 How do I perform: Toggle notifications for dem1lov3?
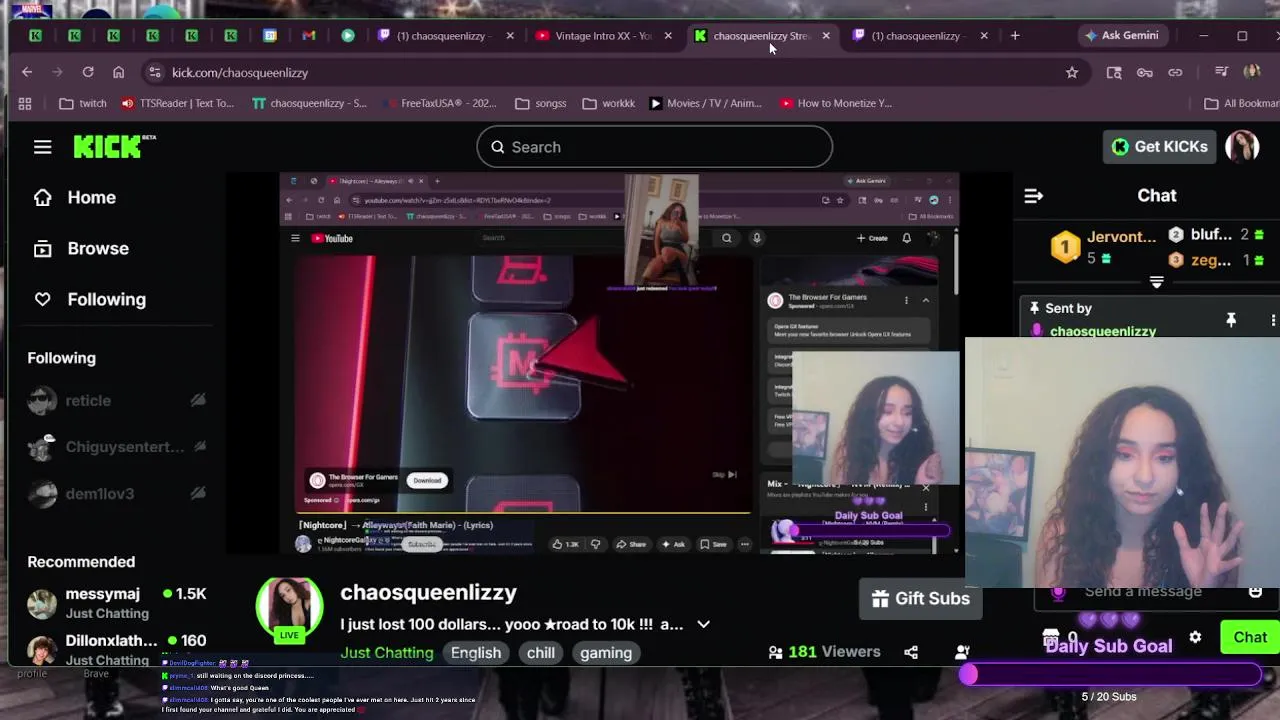pyautogui.click(x=198, y=493)
